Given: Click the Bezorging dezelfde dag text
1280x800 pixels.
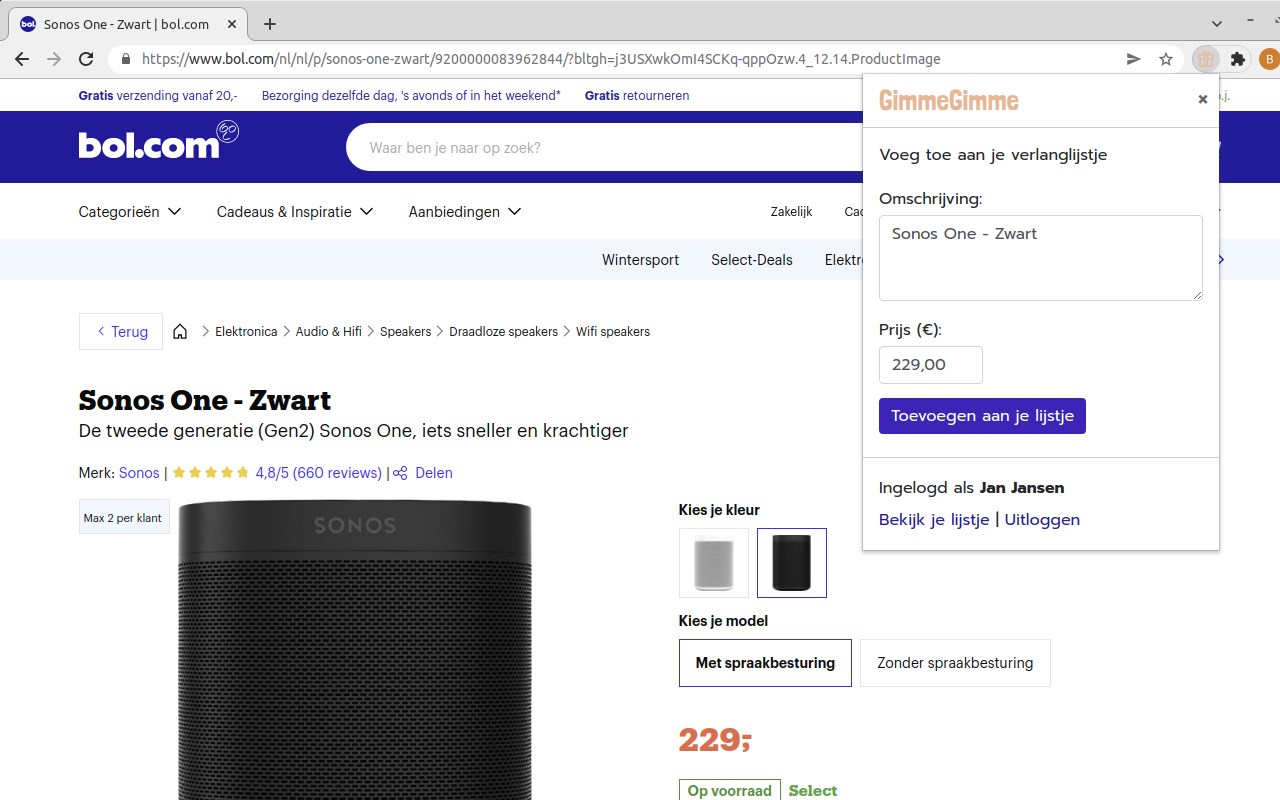Looking at the screenshot, I should click(x=411, y=96).
